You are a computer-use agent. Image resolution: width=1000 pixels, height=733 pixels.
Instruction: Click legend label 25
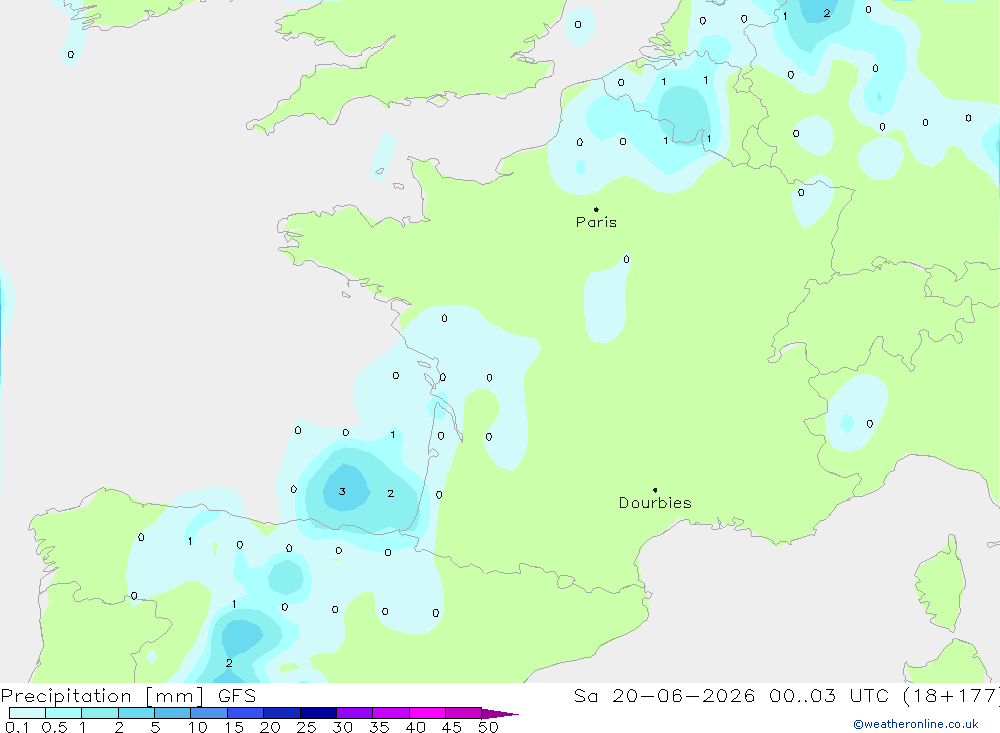[306, 727]
